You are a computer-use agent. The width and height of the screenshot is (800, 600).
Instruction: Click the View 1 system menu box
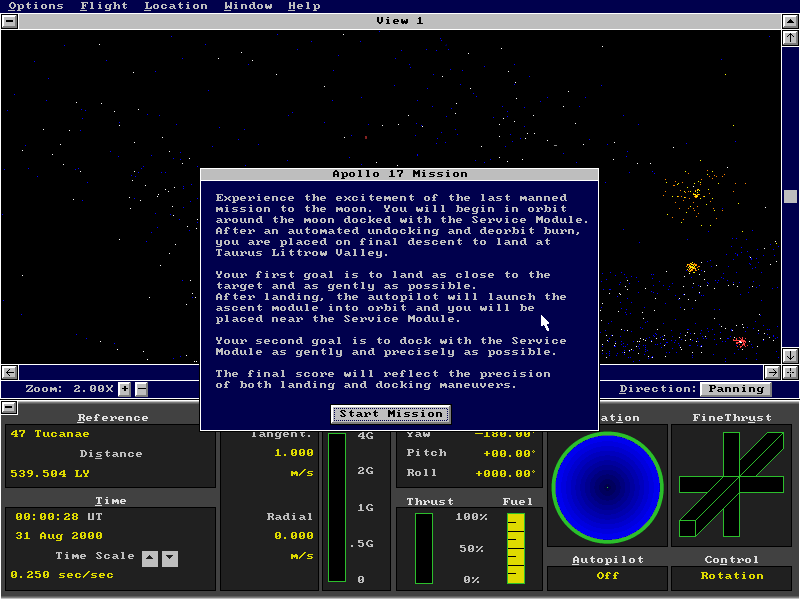click(10, 21)
